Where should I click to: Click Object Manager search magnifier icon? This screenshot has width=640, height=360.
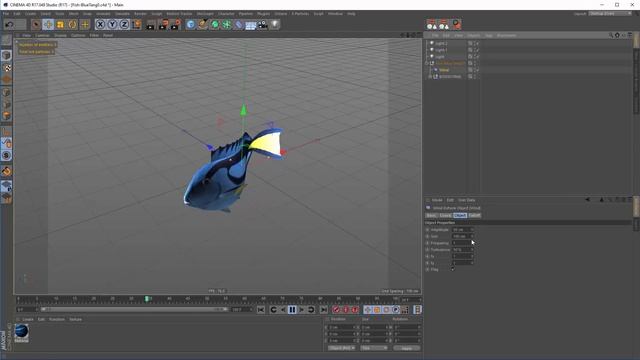[x=611, y=36]
